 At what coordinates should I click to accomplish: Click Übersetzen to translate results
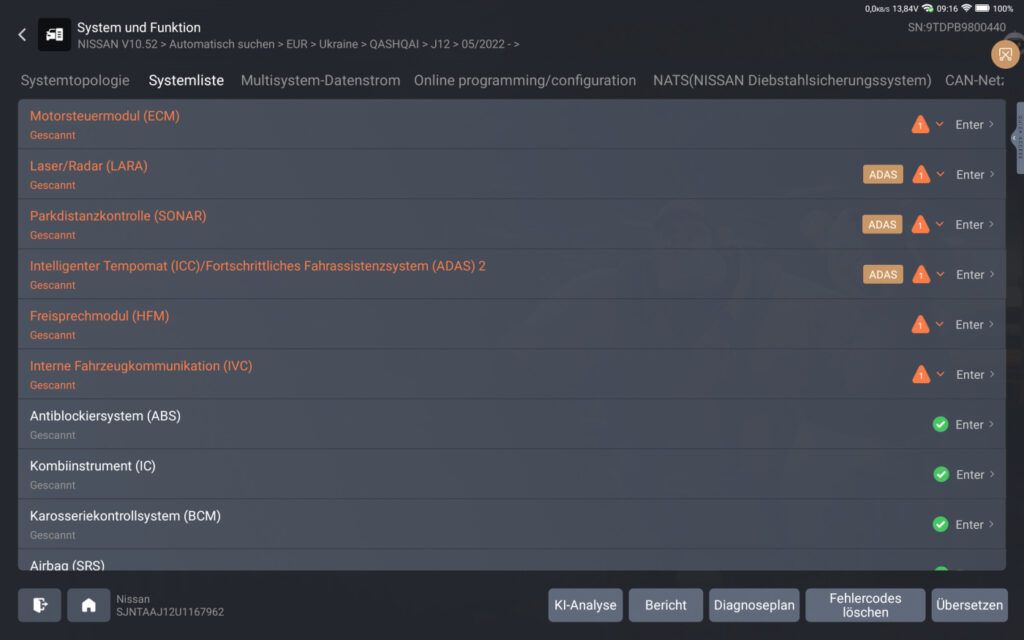(x=969, y=605)
